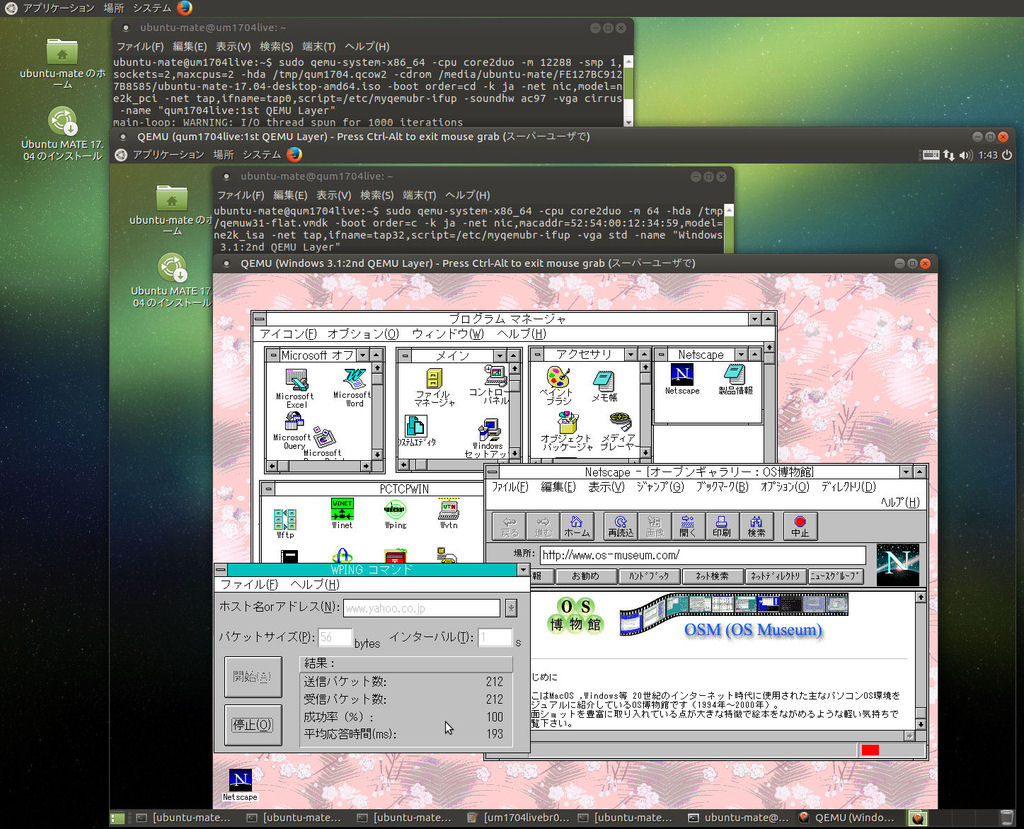
Task: Open the ペイントブラシ icon
Action: coord(558,385)
